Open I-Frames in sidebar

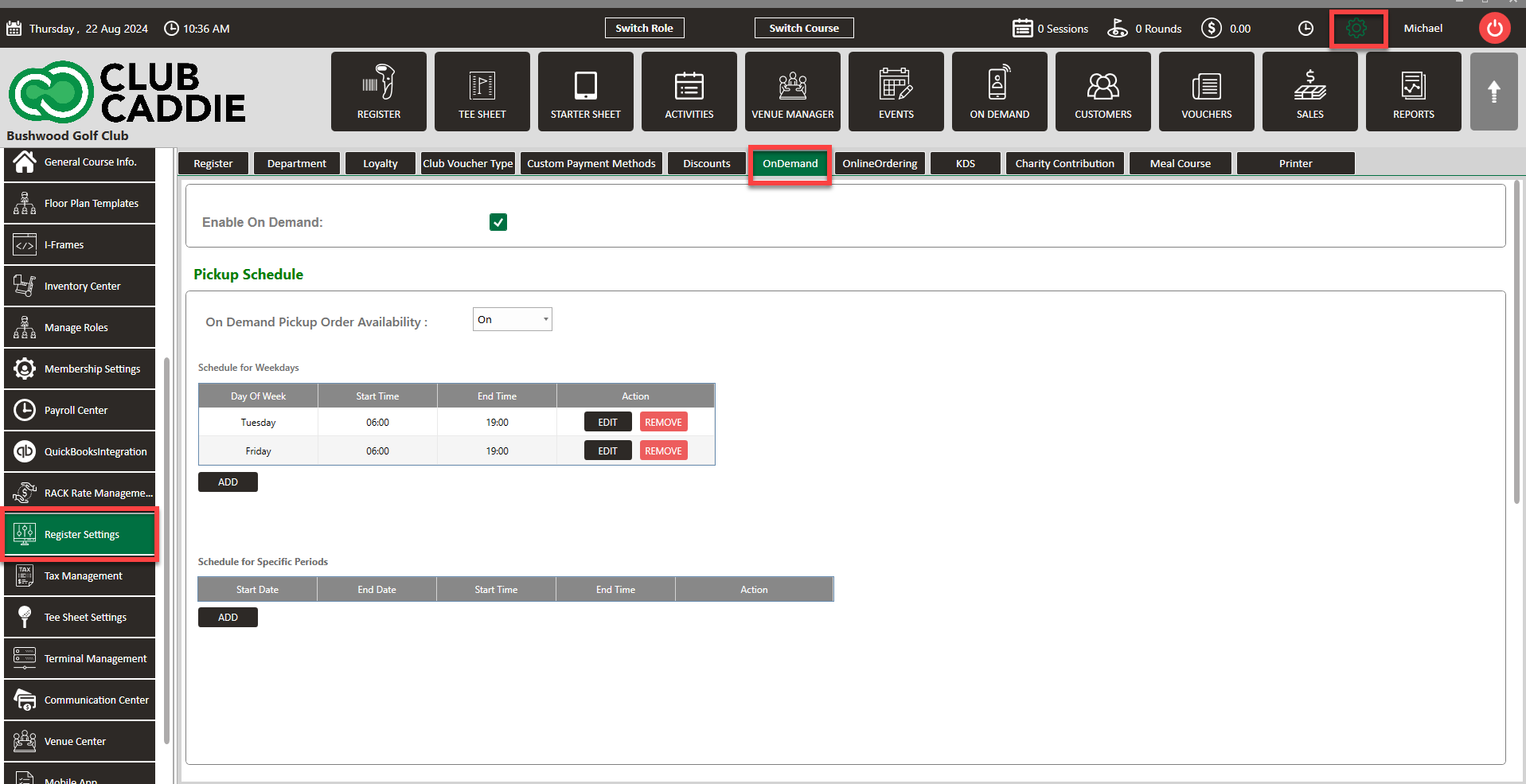tap(80, 245)
